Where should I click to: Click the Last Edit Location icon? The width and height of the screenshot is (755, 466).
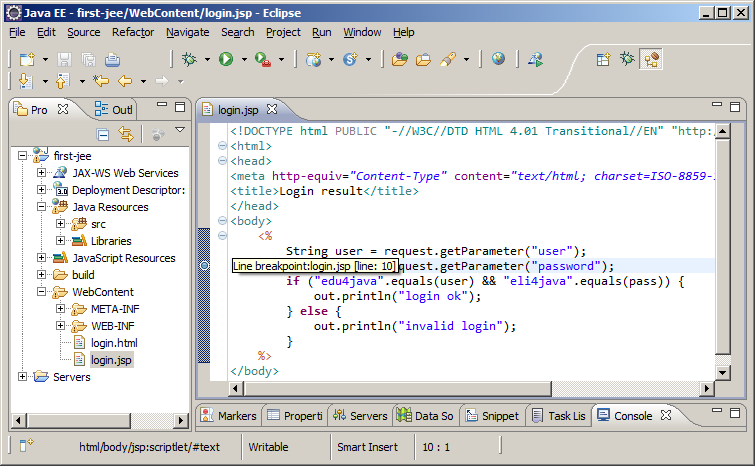click(101, 81)
